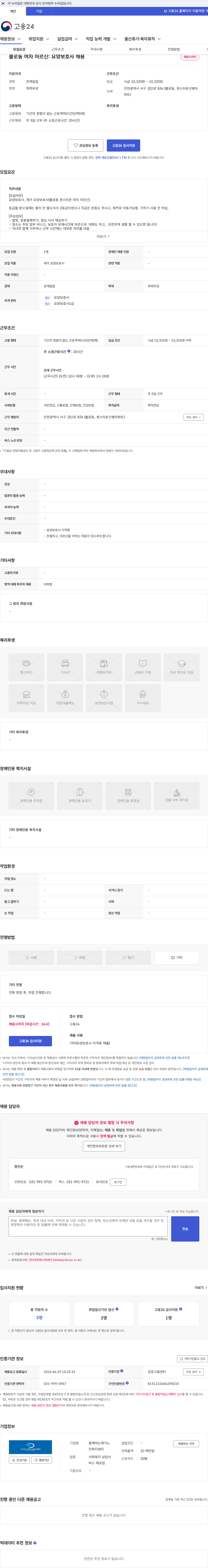Switch to the 기업 tab

(x=39, y=11)
